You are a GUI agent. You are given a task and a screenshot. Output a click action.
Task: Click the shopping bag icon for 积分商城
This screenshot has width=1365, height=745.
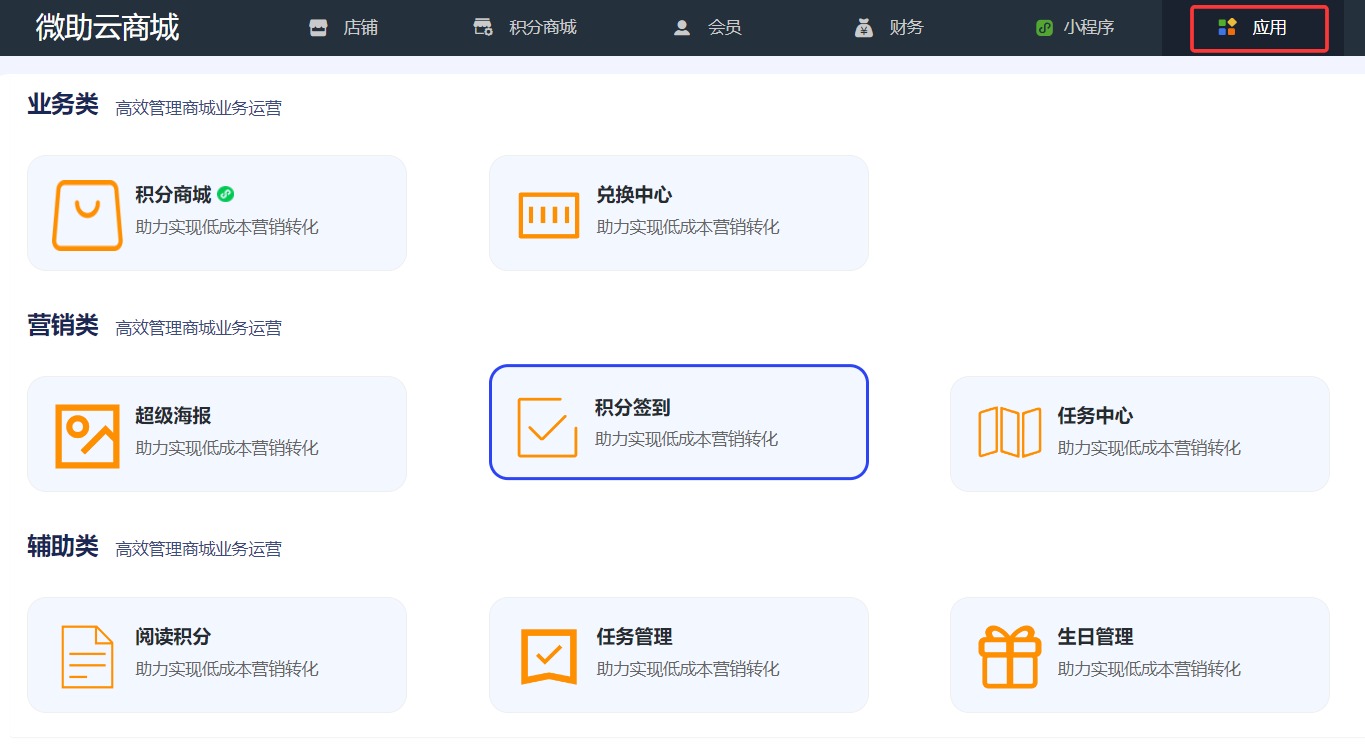tap(87, 215)
